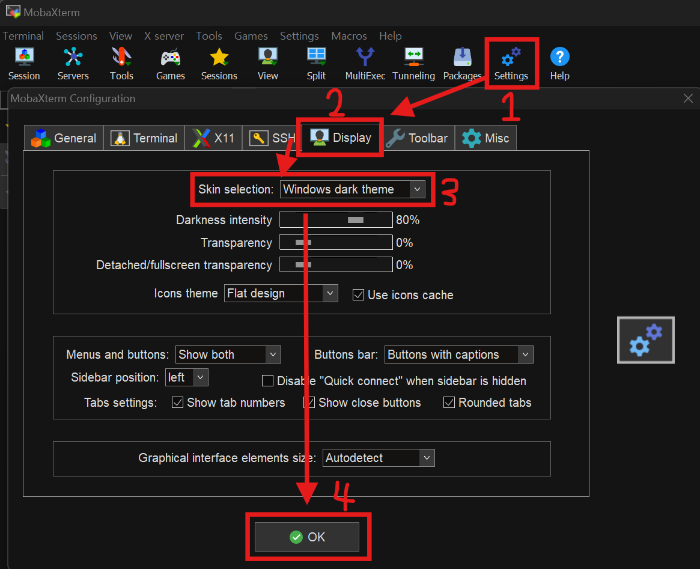
Task: Click the Packages toolbar icon
Action: point(462,63)
